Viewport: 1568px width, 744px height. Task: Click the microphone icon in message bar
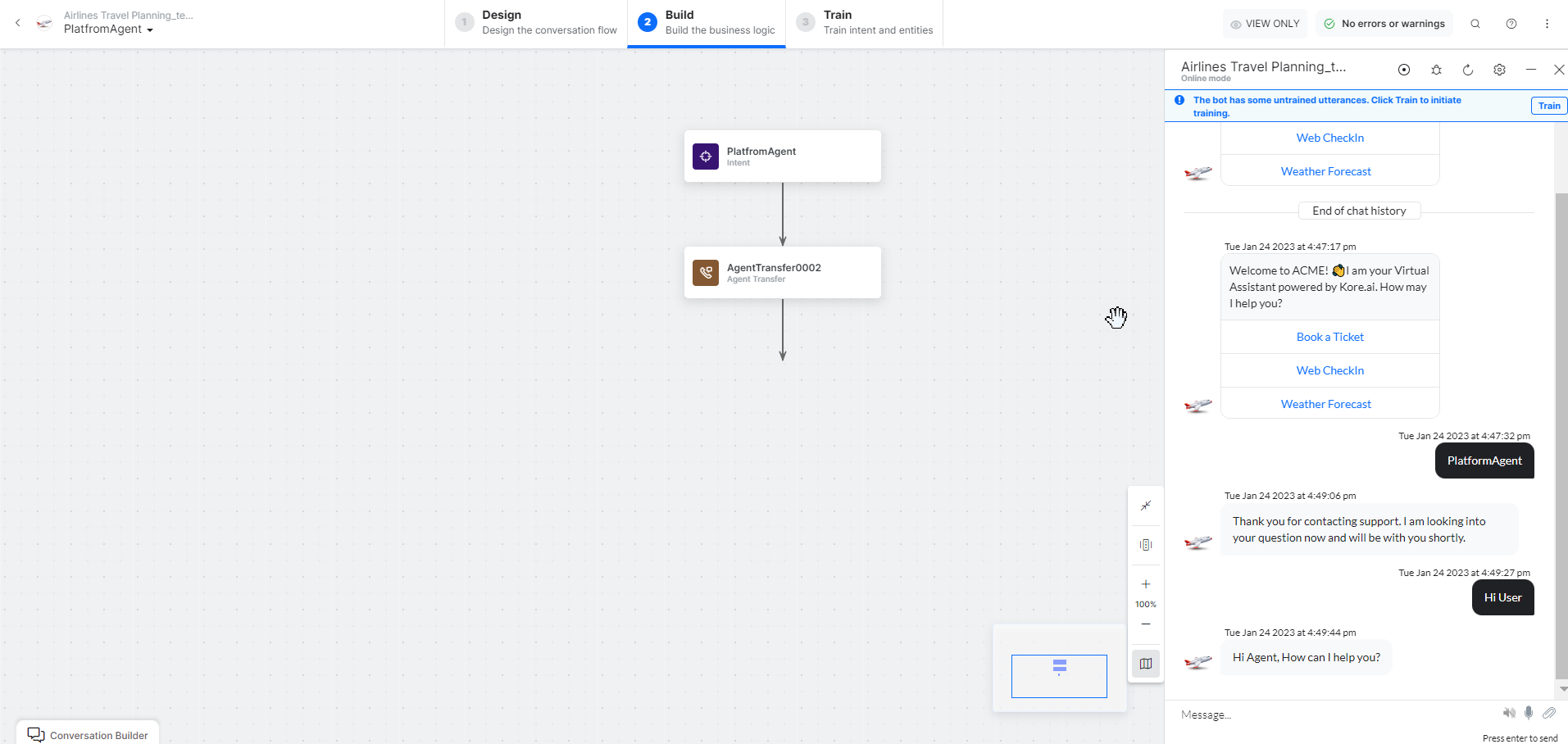click(x=1529, y=713)
